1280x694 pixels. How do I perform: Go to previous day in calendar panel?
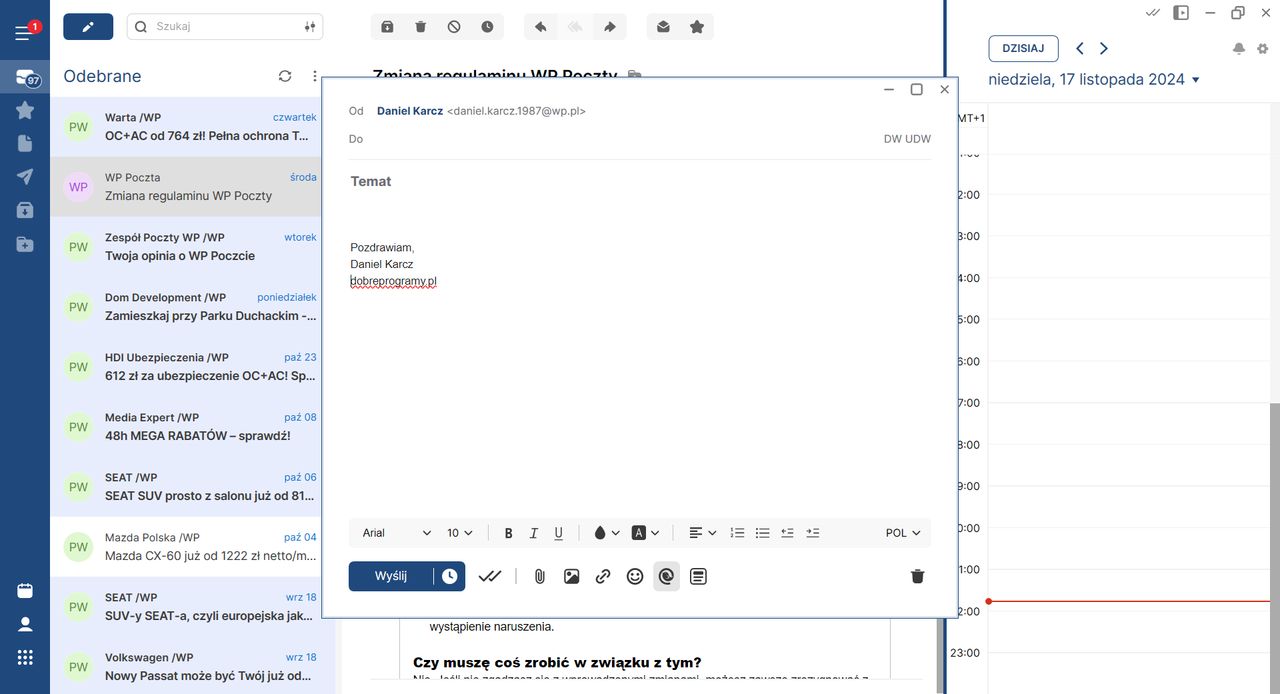pyautogui.click(x=1079, y=48)
